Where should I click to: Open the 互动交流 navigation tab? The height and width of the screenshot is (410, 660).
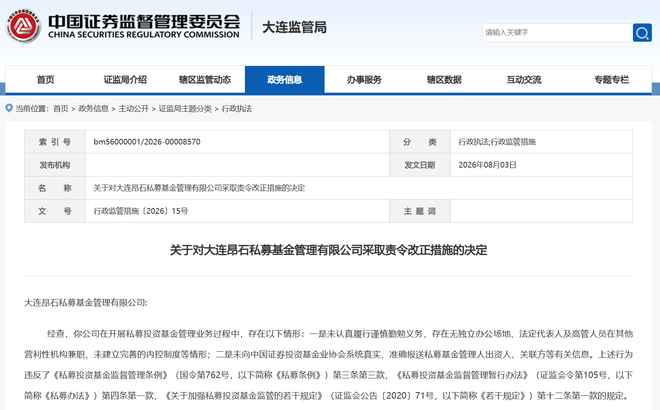524,80
